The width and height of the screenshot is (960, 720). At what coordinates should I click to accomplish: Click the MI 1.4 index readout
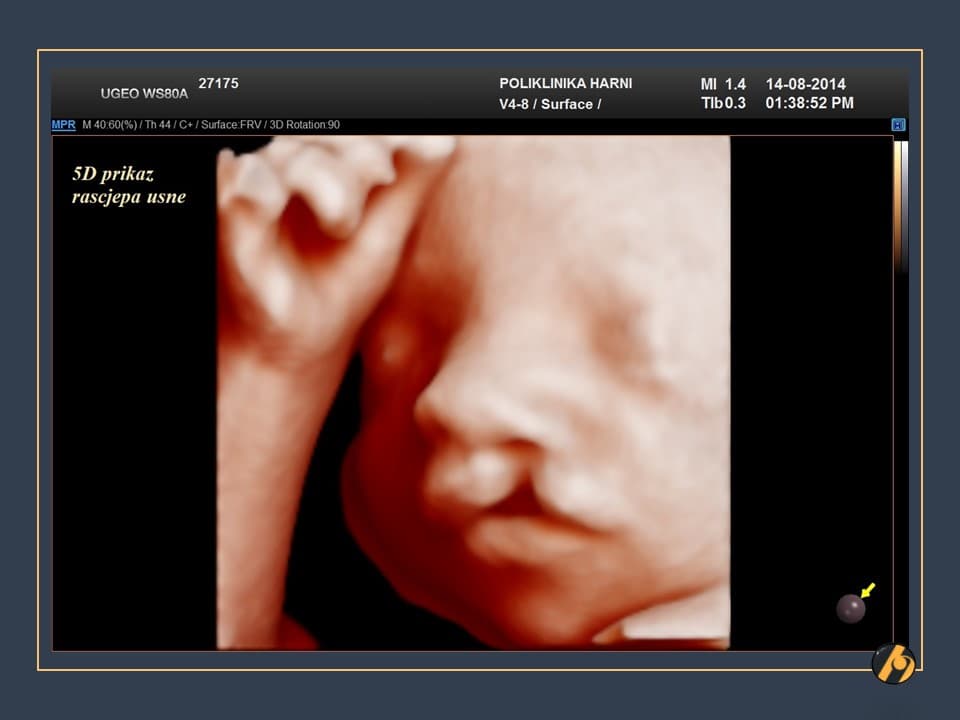coord(722,84)
